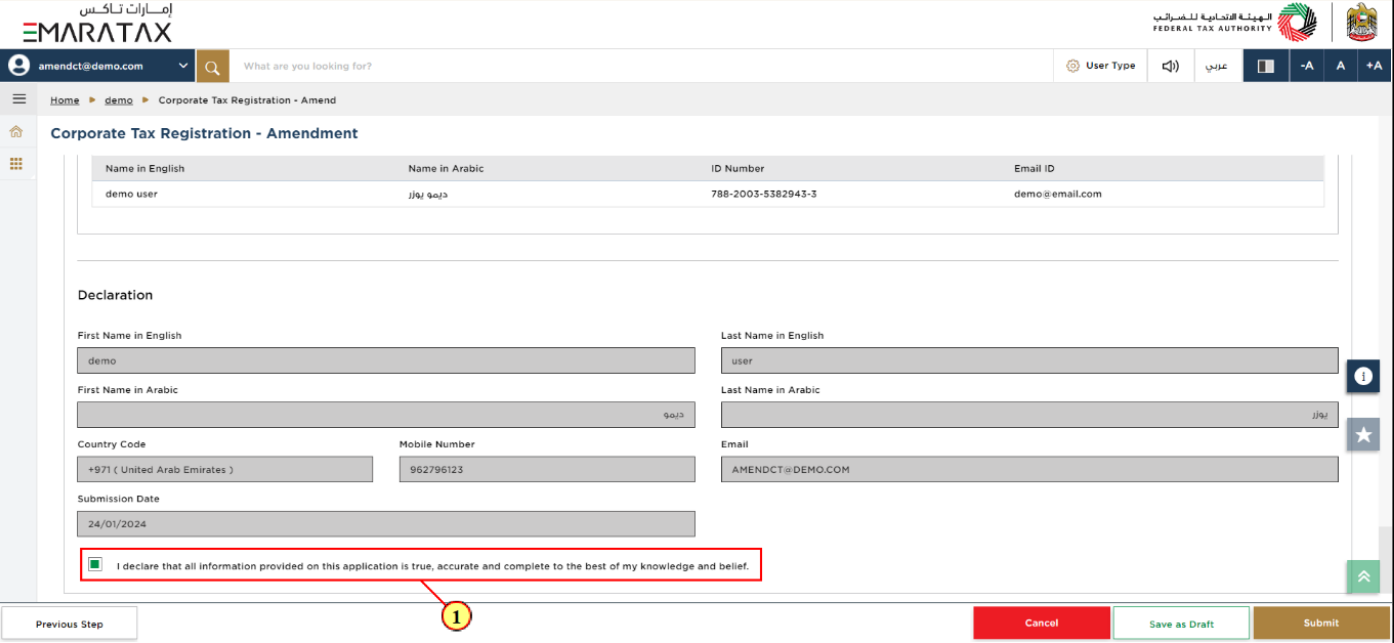Viewport: 1394px width, 643px height.
Task: Submit the amendment application
Action: pos(1321,623)
